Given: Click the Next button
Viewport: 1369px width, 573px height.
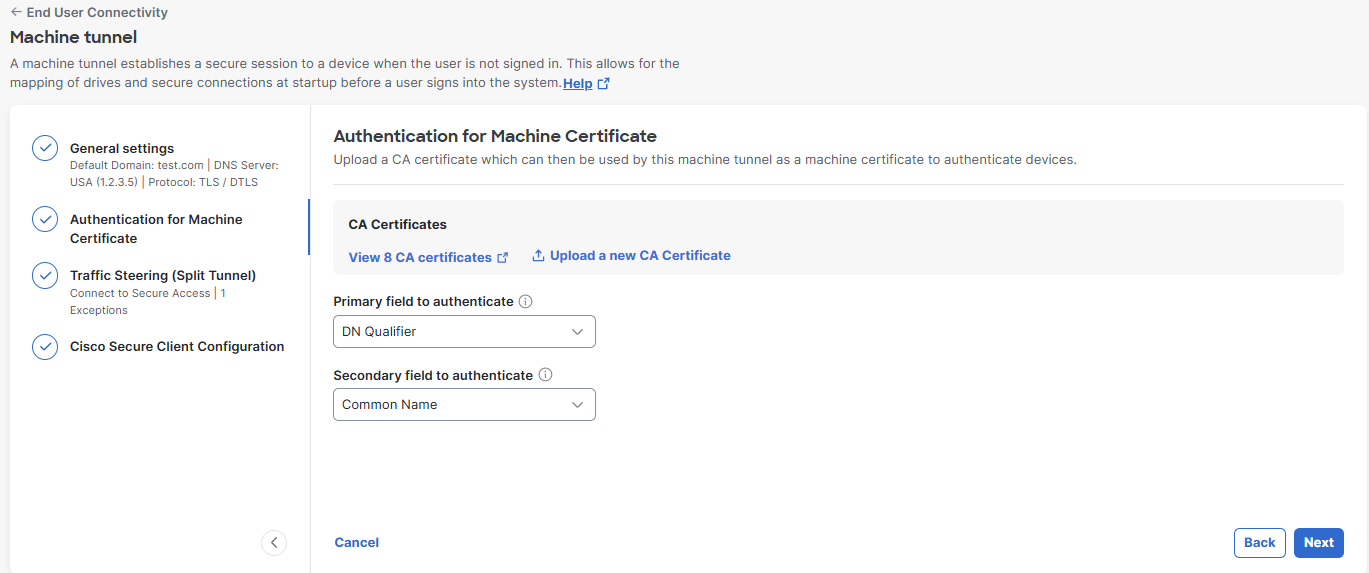Looking at the screenshot, I should 1318,542.
